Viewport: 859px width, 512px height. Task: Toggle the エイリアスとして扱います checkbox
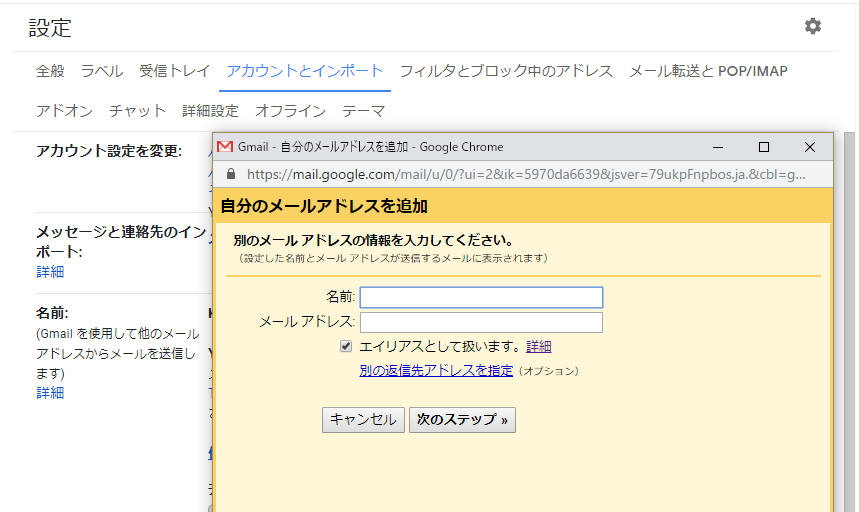[x=346, y=347]
